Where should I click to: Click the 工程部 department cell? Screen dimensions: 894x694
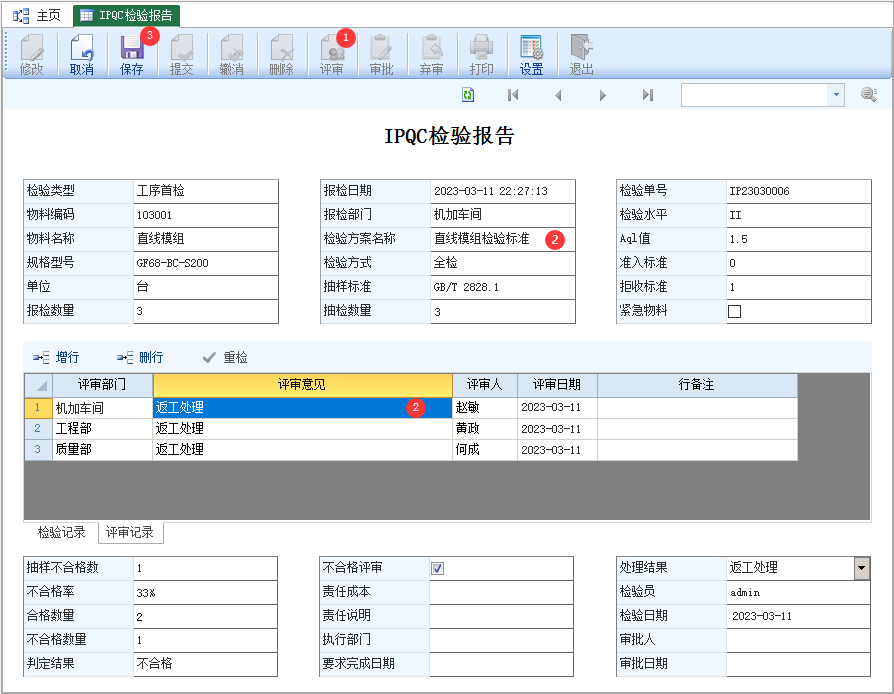102,429
